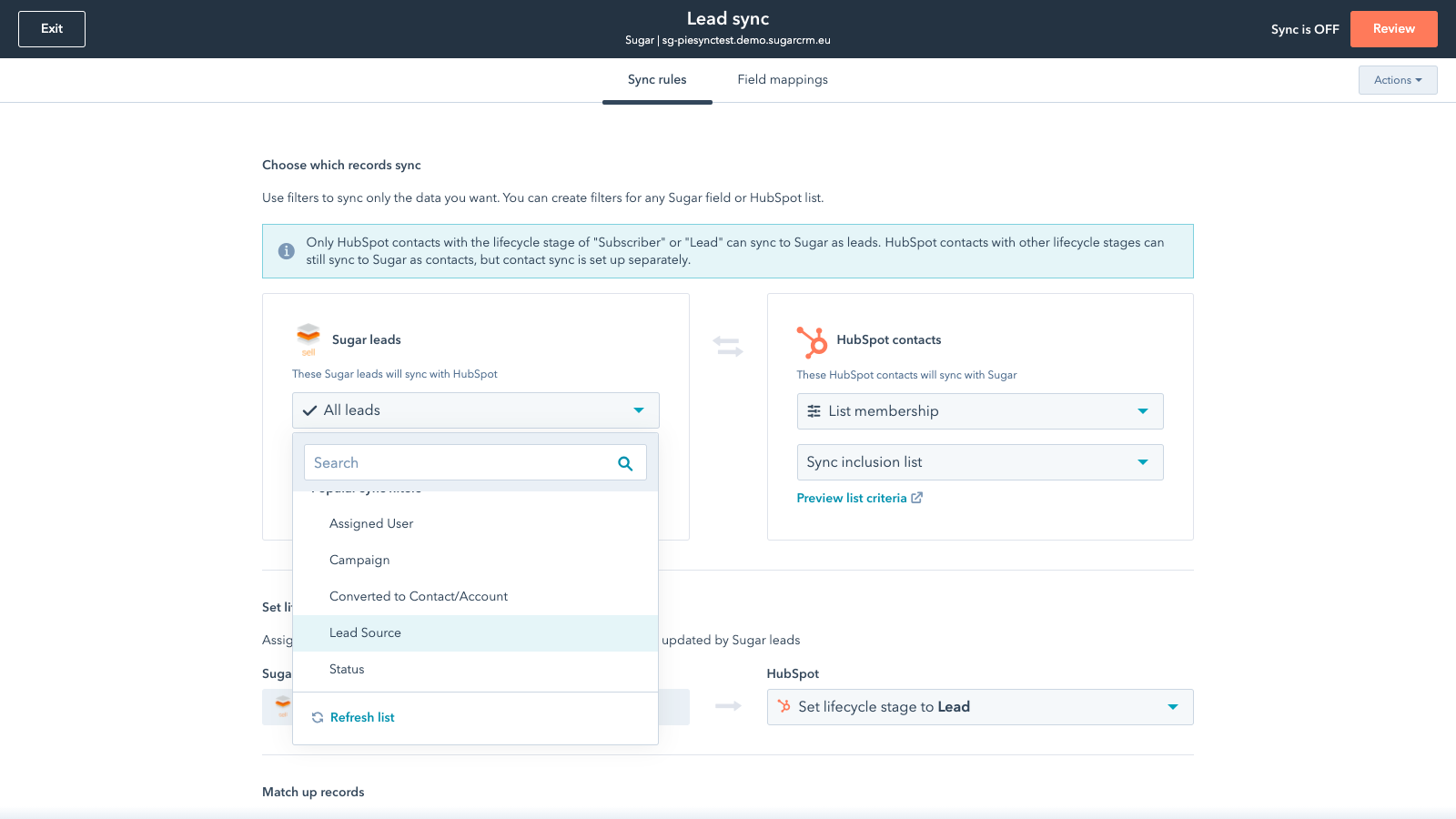1456x819 pixels.
Task: Click the sync direction arrows between the two cards
Action: (728, 347)
